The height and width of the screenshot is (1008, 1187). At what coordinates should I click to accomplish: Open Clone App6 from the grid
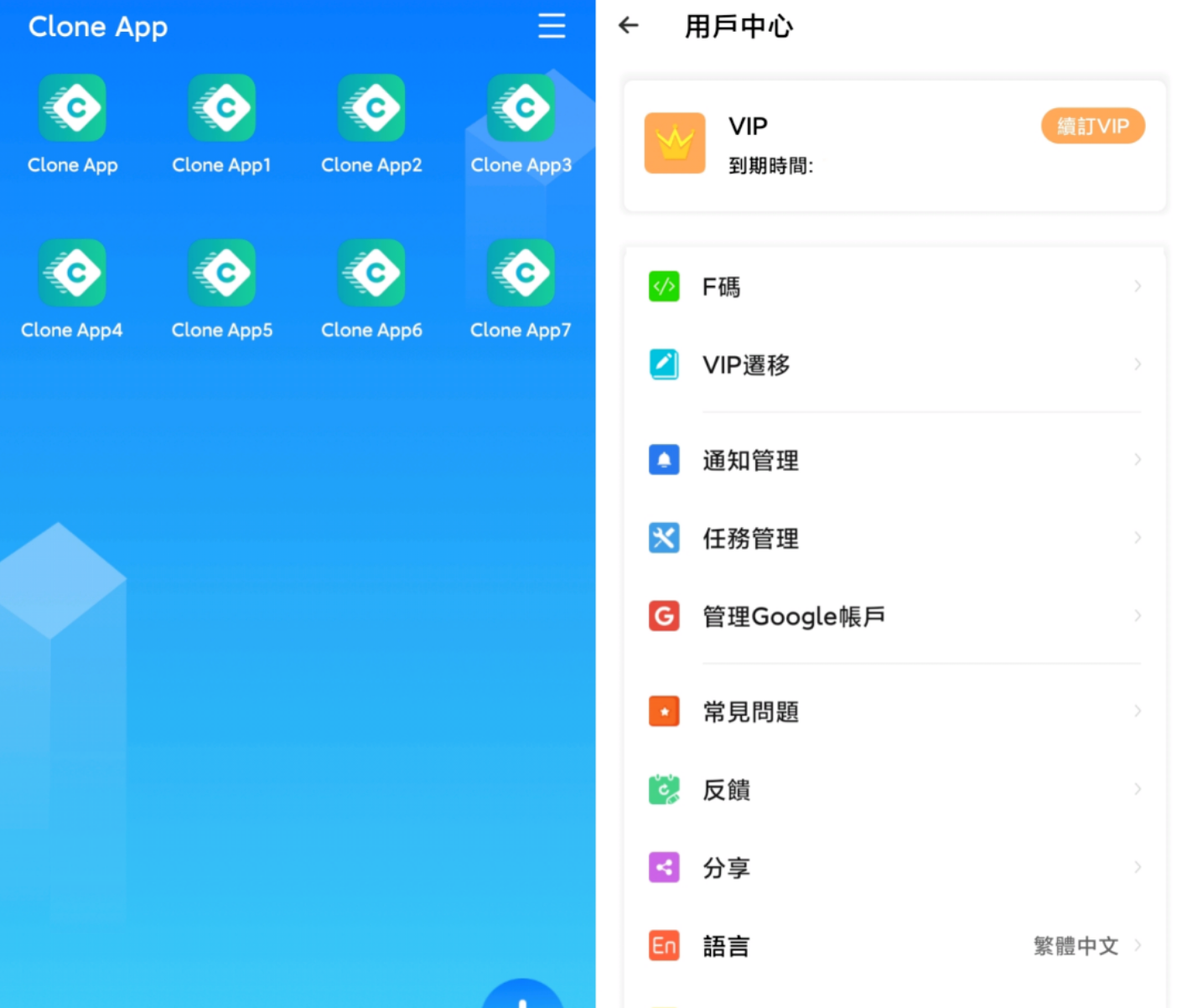click(372, 273)
